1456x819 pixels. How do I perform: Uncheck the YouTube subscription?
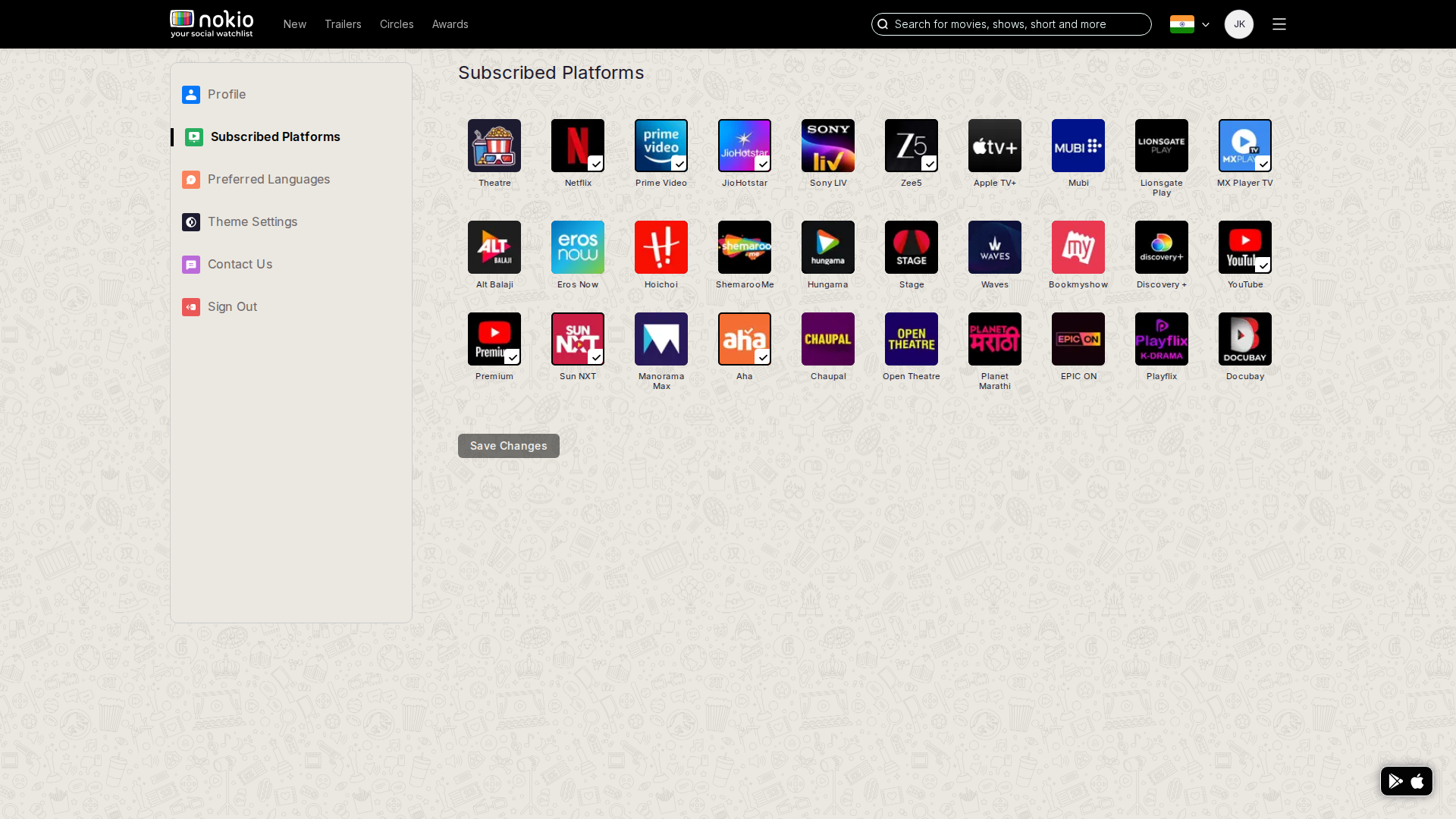[1245, 247]
